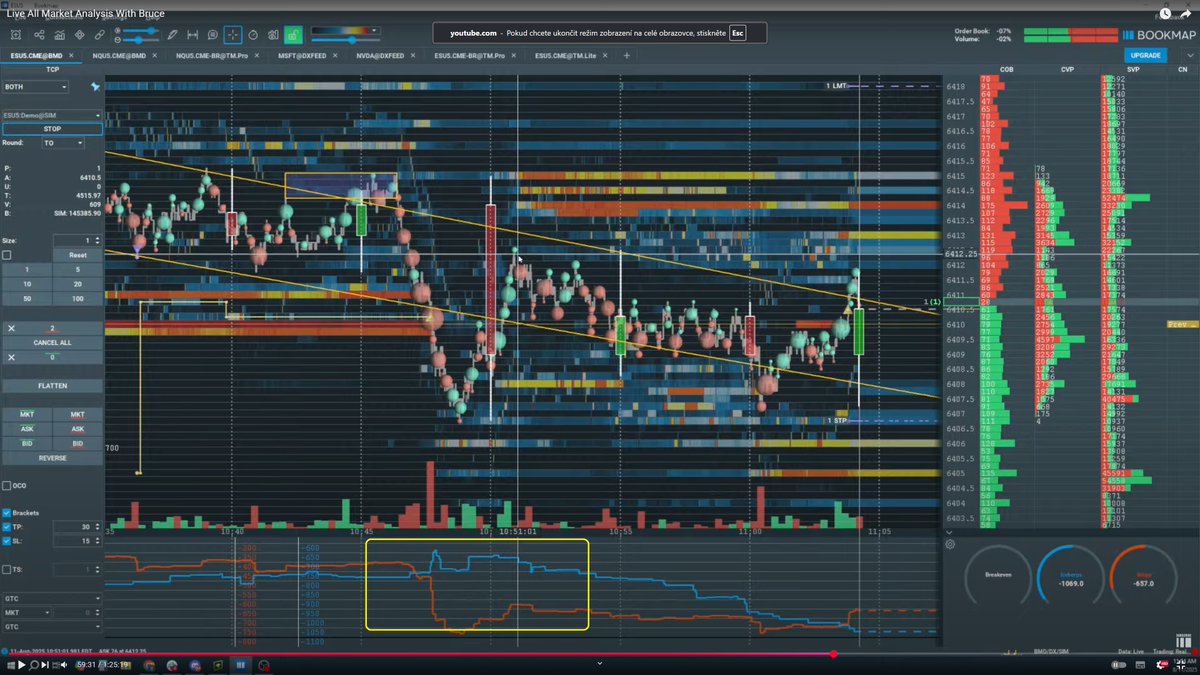Screen dimensions: 1200x675
Task: Click the share nodes icon in toolbar
Action: pyautogui.click(x=39, y=35)
